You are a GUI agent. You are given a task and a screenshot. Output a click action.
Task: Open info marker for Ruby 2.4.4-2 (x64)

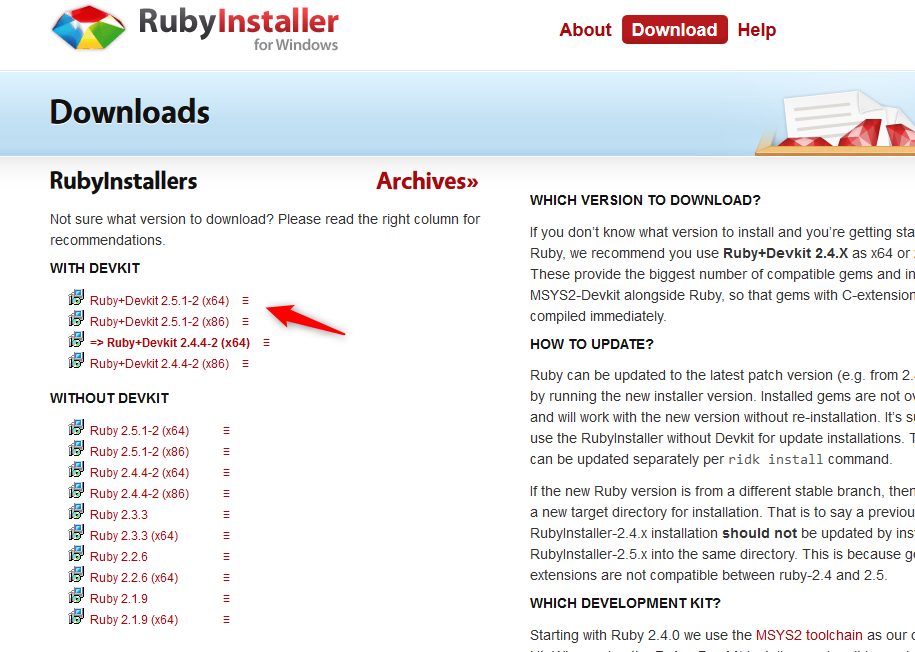point(226,473)
